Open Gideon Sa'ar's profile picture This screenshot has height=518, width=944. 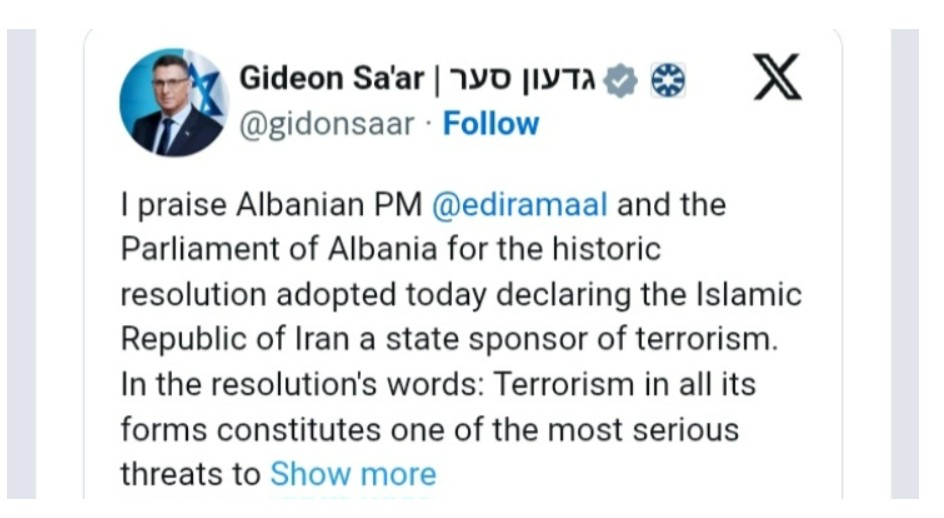point(173,101)
